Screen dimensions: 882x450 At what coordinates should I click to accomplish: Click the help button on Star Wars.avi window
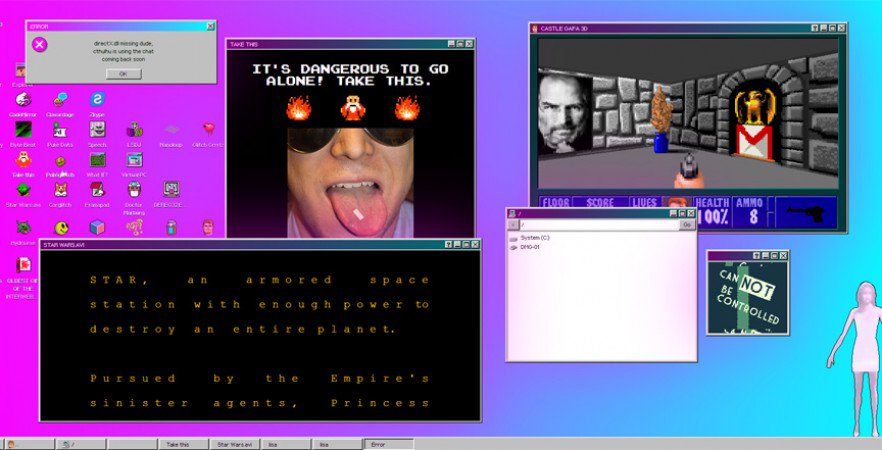pyautogui.click(x=448, y=245)
